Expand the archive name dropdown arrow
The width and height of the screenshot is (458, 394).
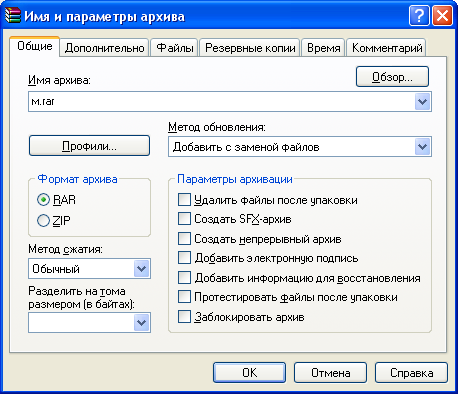coord(423,101)
